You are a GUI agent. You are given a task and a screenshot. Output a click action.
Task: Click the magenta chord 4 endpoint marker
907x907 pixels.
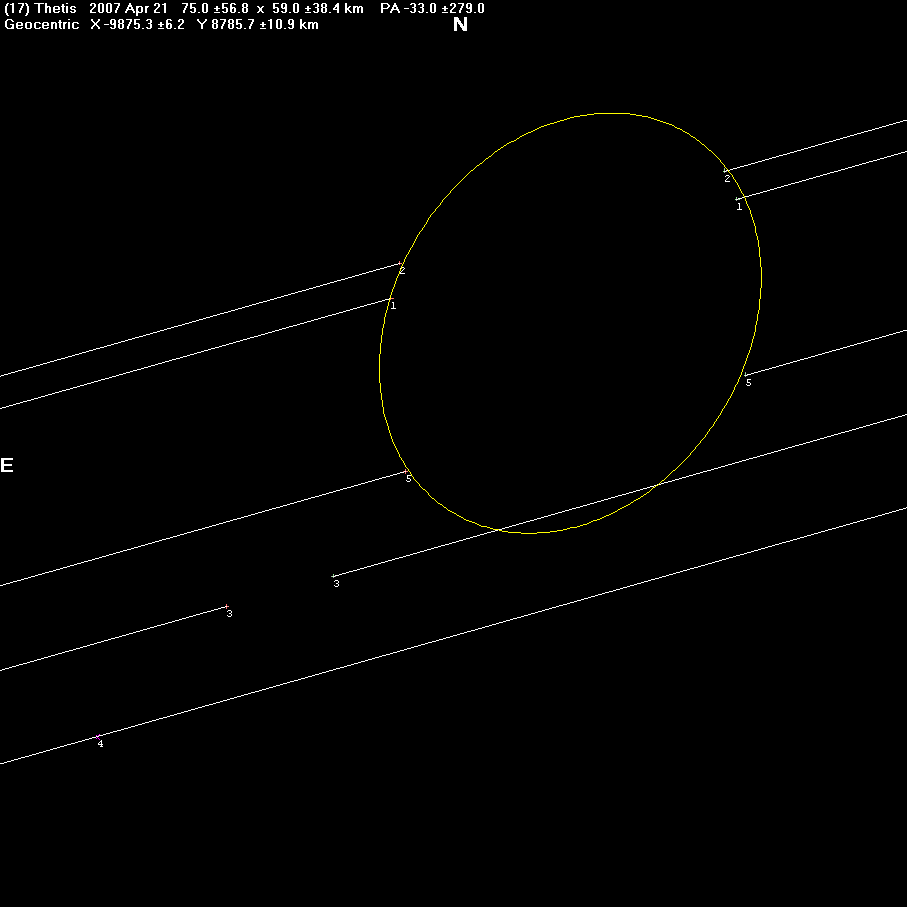98,737
